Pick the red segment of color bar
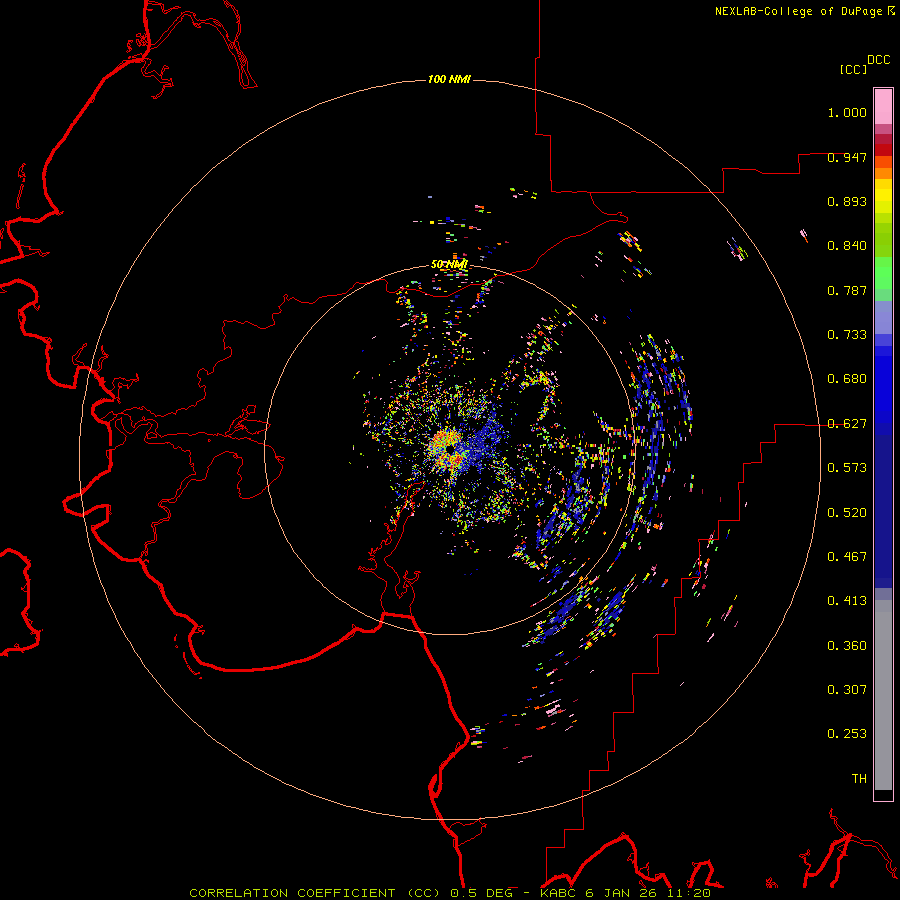This screenshot has height=900, width=900. (x=883, y=150)
